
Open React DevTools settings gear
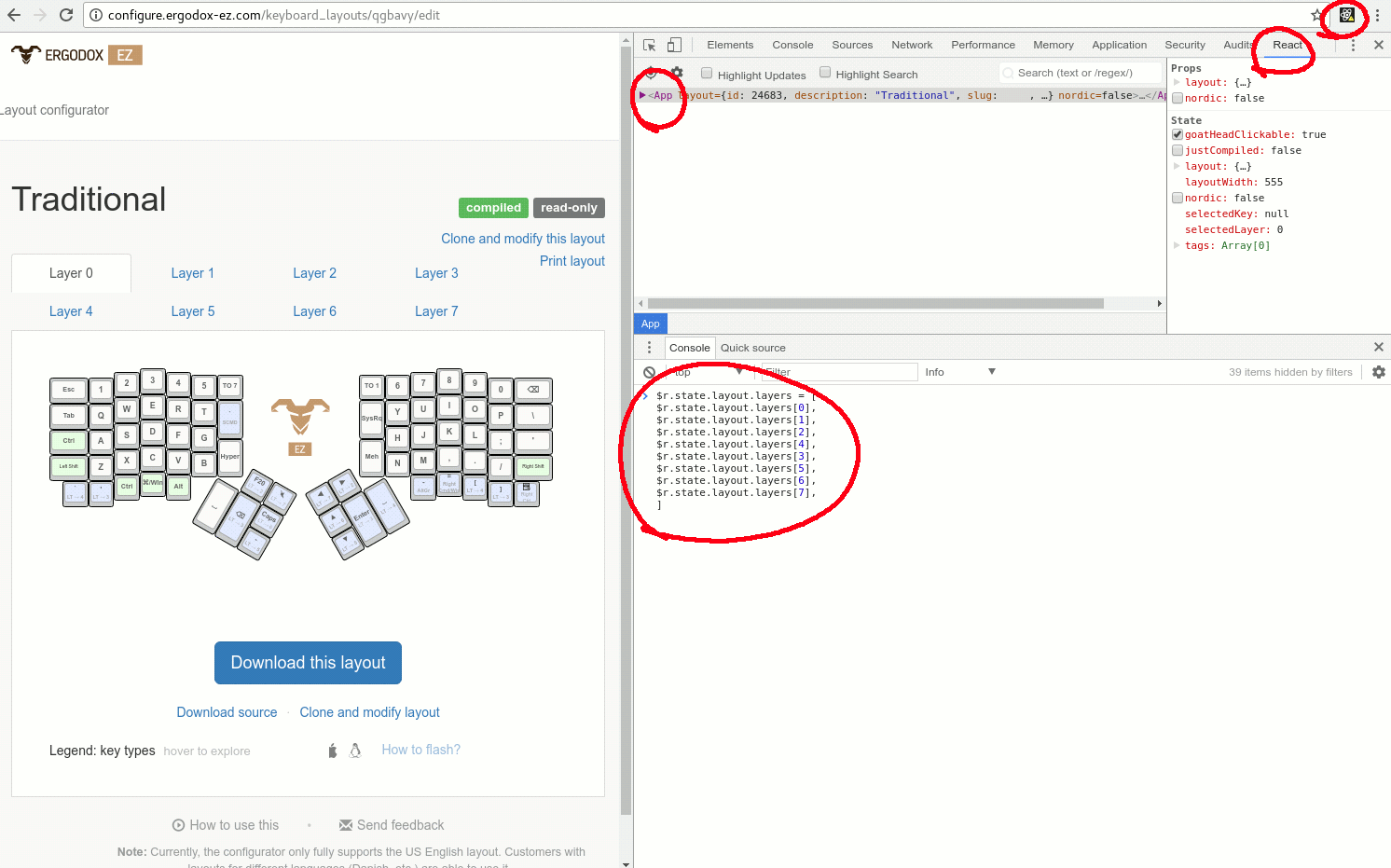pyautogui.click(x=677, y=73)
